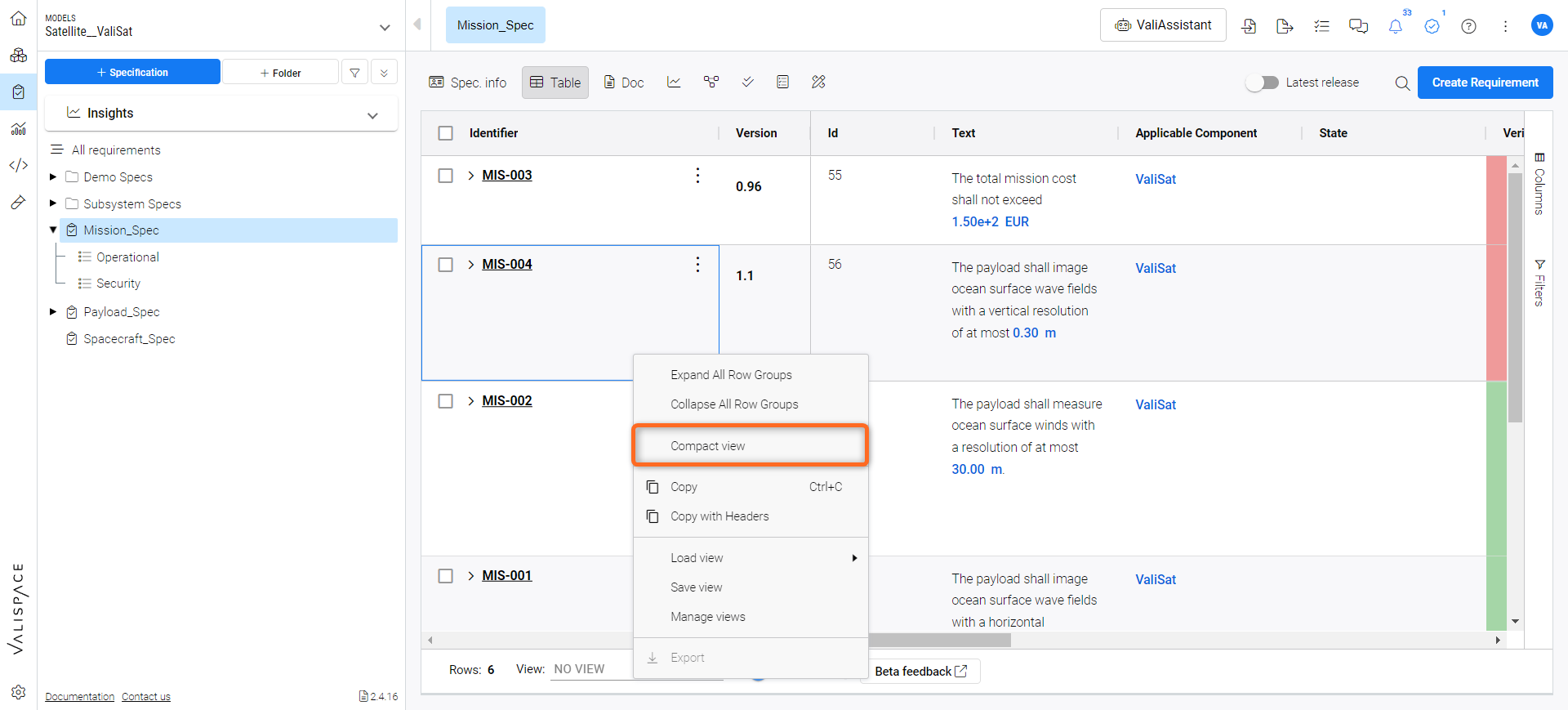Expand the Insights panel
The height and width of the screenshot is (710, 1568).
(372, 115)
